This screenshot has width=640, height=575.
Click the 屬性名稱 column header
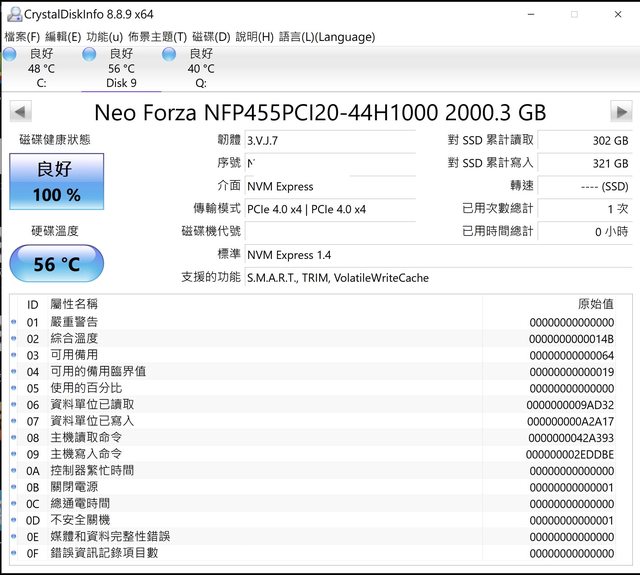click(74, 304)
